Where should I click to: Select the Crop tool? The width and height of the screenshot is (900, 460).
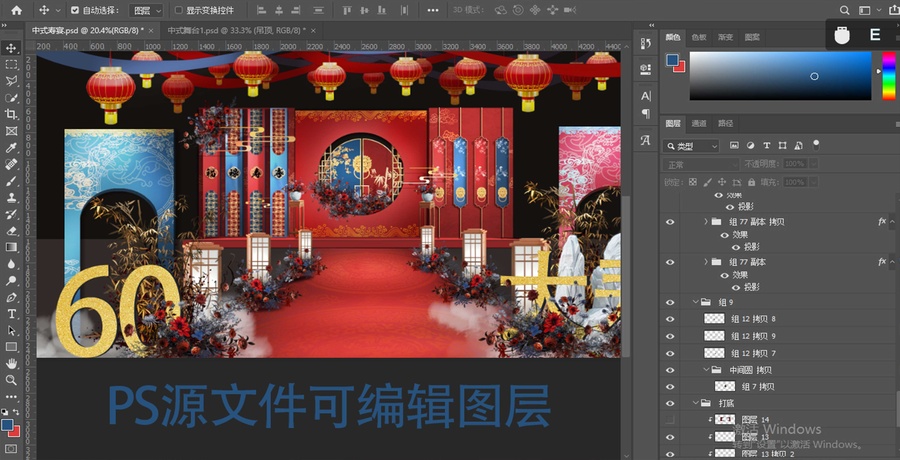click(x=11, y=114)
